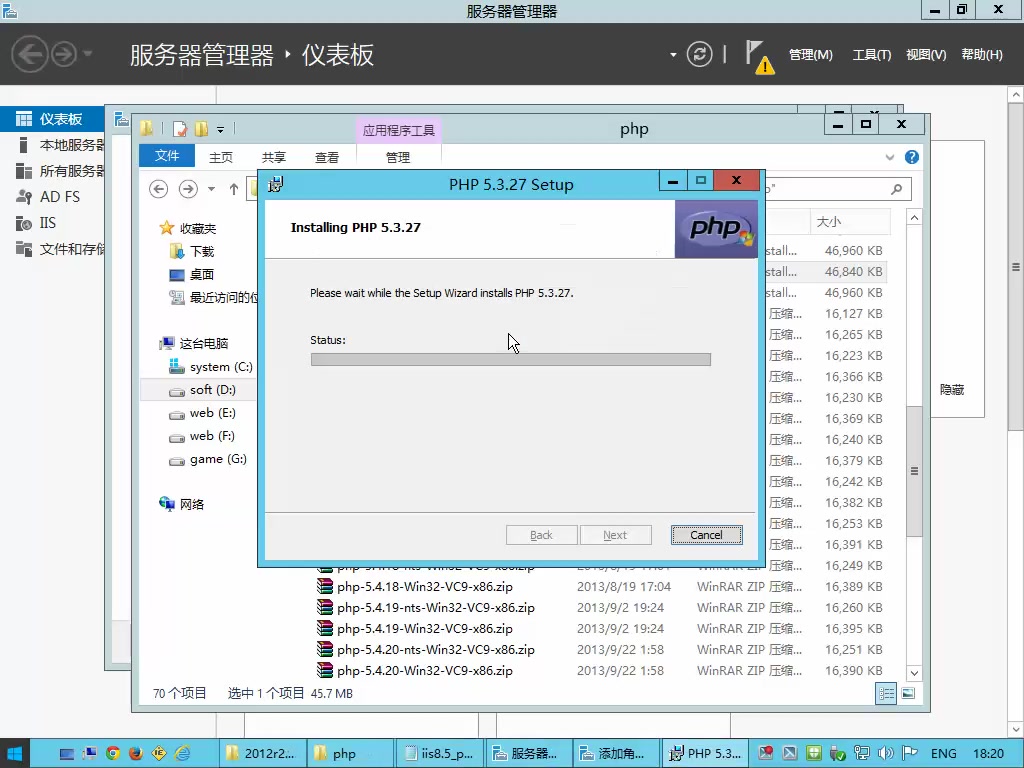The width and height of the screenshot is (1024, 768).
Task: Click the 应用程序工具 contextual tab header
Action: 398,130
